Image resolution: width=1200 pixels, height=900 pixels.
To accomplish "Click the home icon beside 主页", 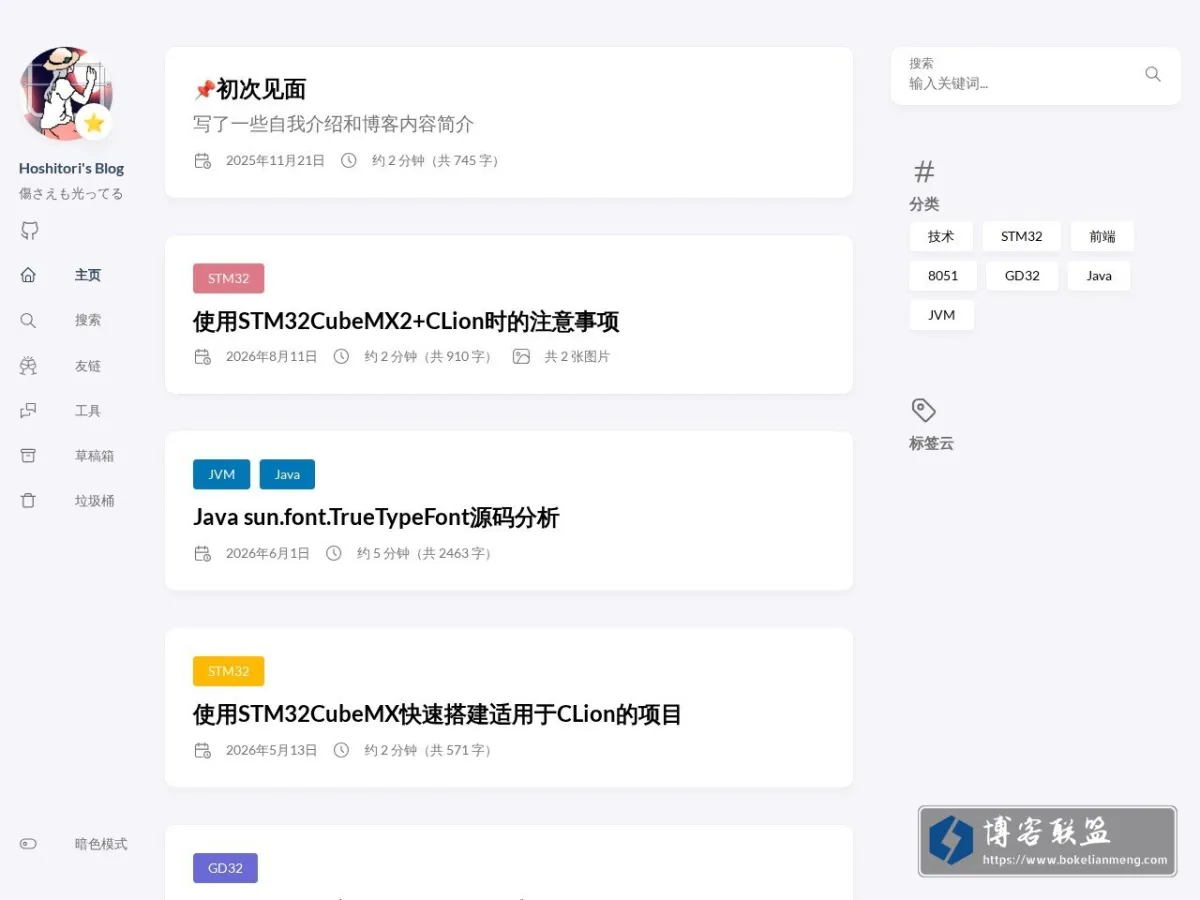I will pos(28,275).
